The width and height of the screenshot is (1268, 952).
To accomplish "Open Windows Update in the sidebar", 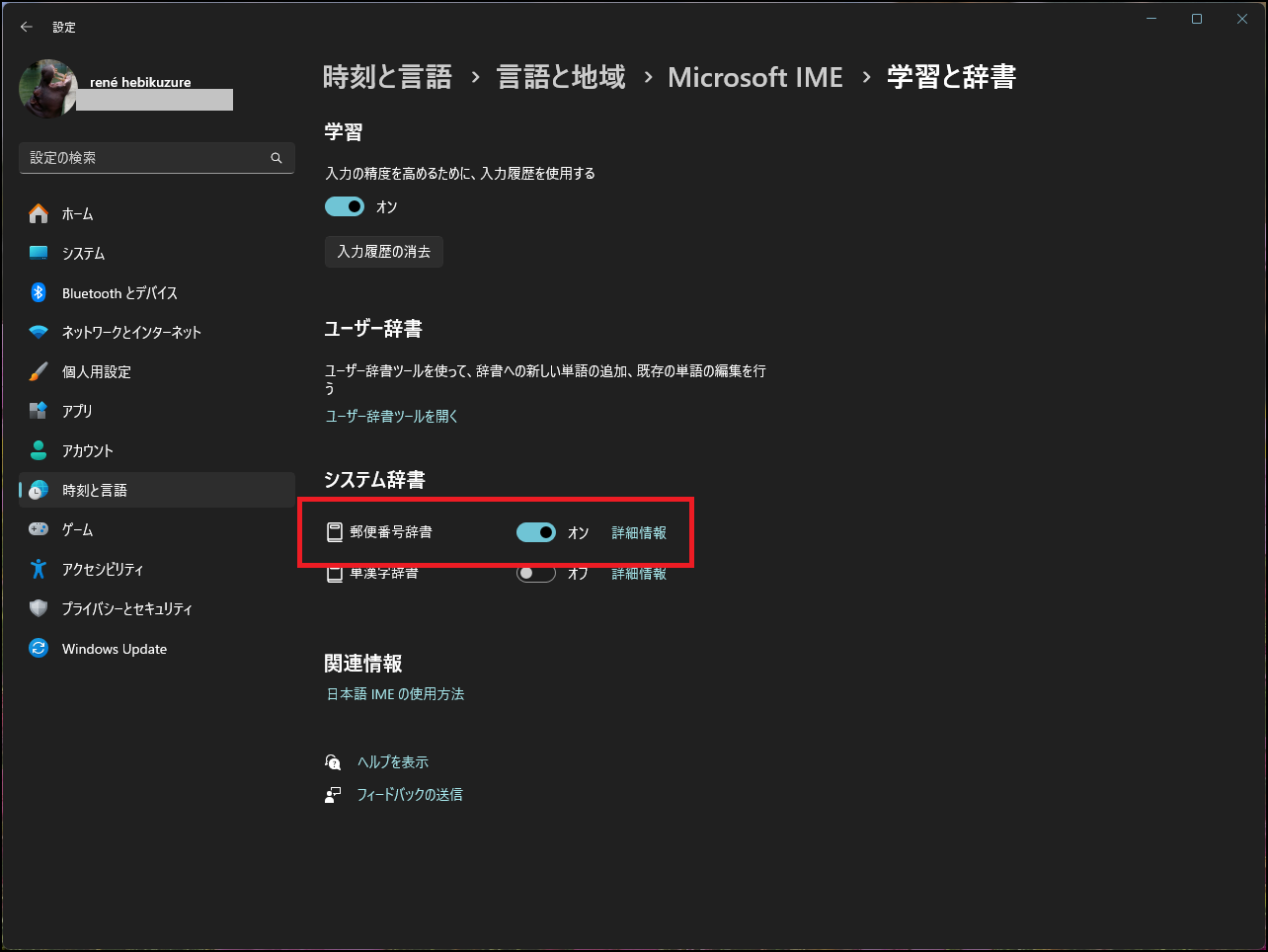I will tap(157, 648).
